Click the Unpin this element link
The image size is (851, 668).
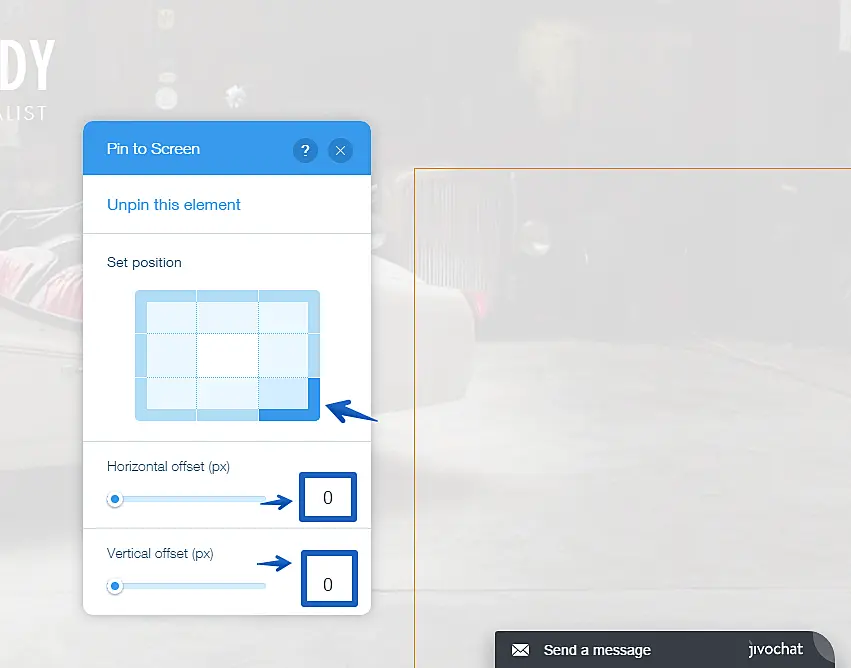click(x=174, y=205)
